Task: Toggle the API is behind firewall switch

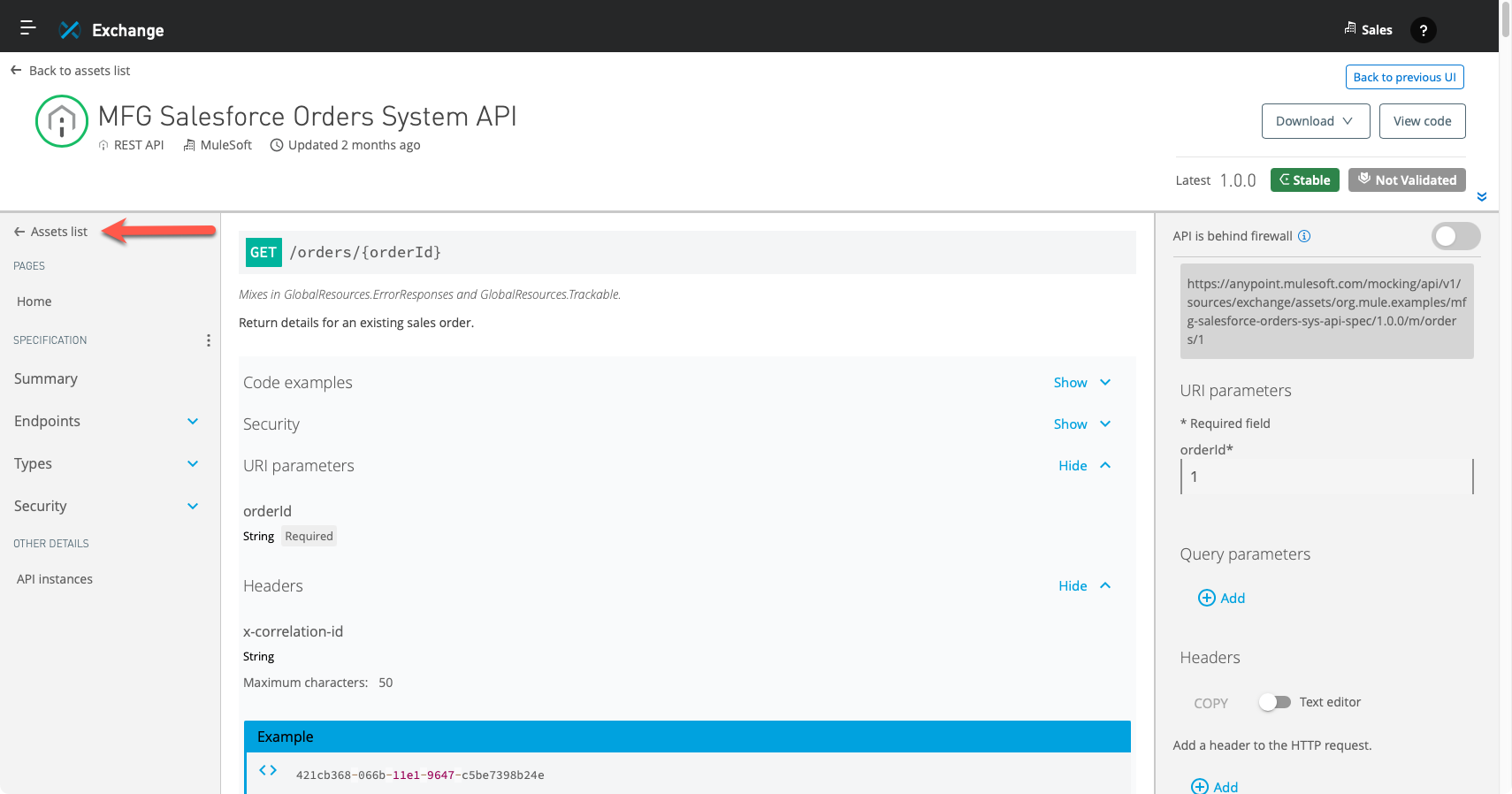Action: (1456, 236)
